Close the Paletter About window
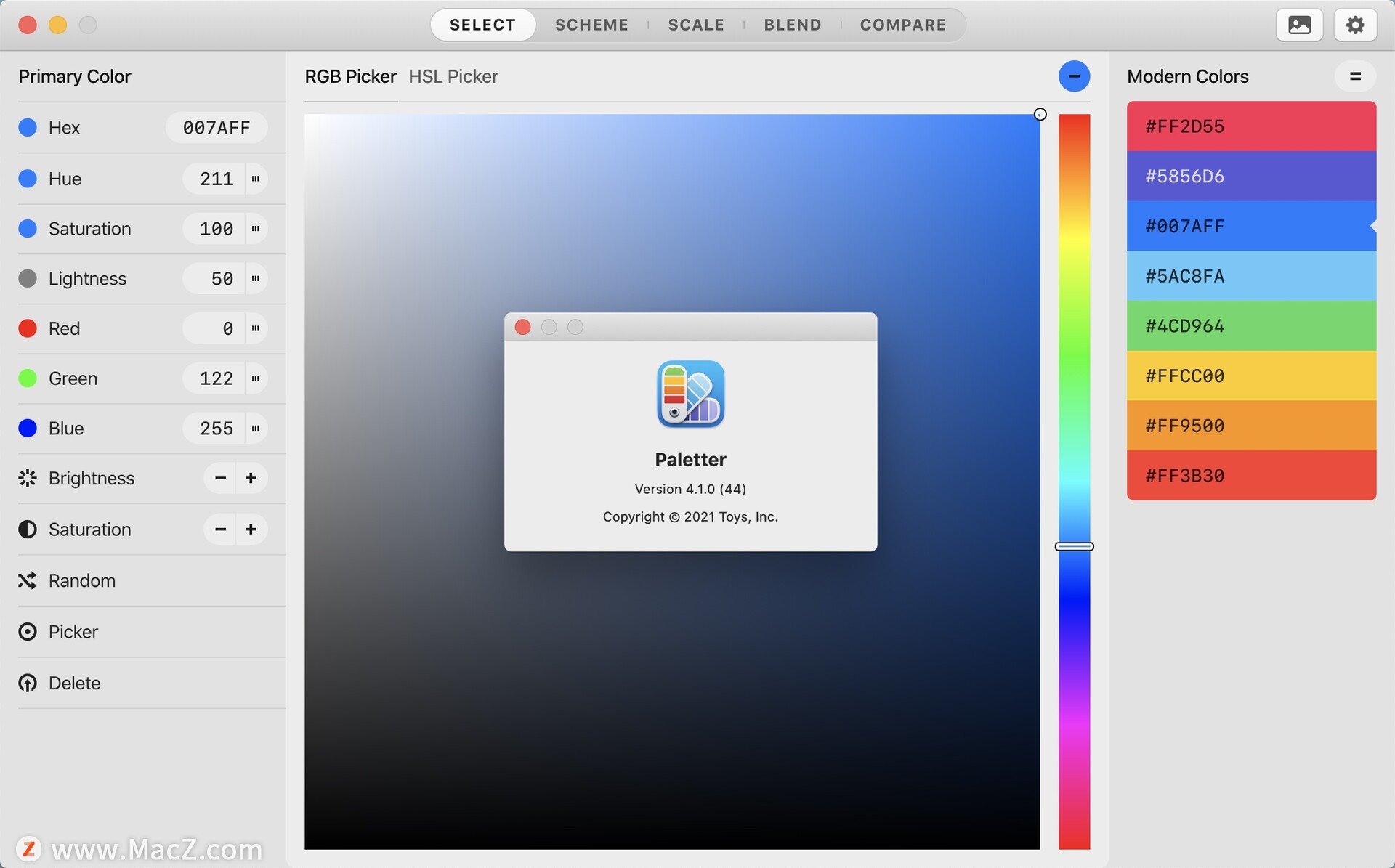This screenshot has height=868, width=1395. [522, 327]
